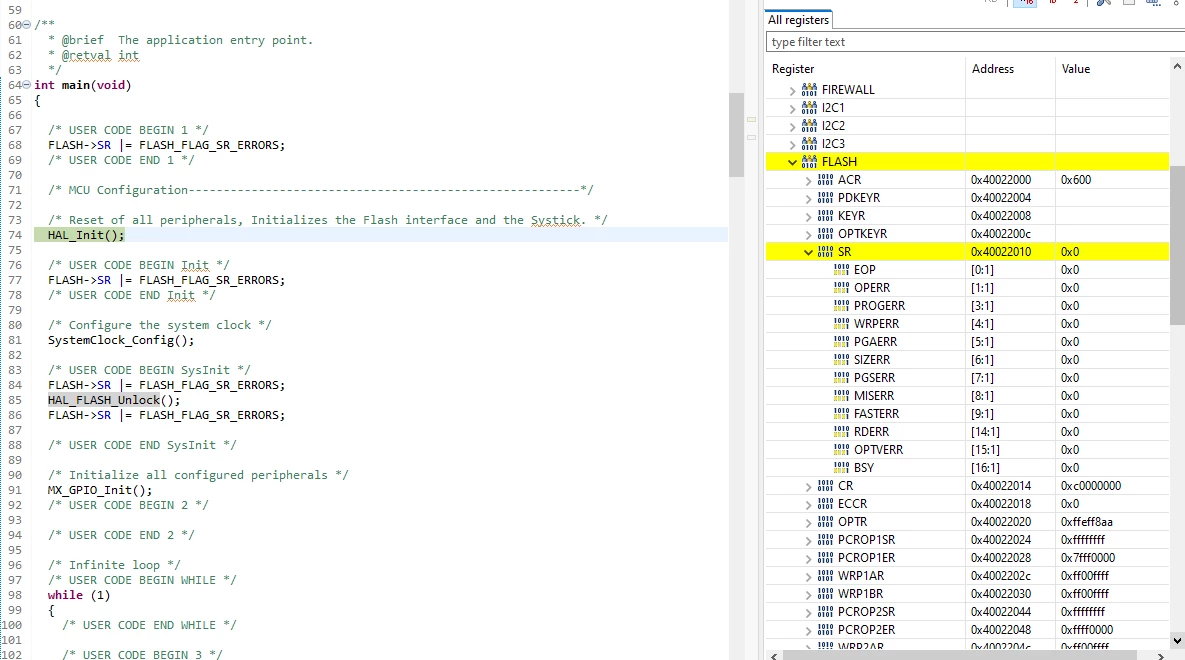Click ACR value 0x600
The image size is (1185, 660).
[x=1075, y=180]
